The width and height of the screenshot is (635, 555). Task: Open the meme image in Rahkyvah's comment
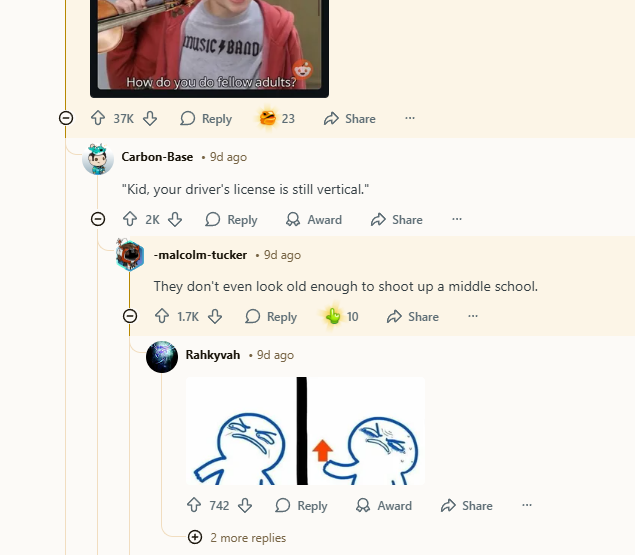click(x=305, y=430)
